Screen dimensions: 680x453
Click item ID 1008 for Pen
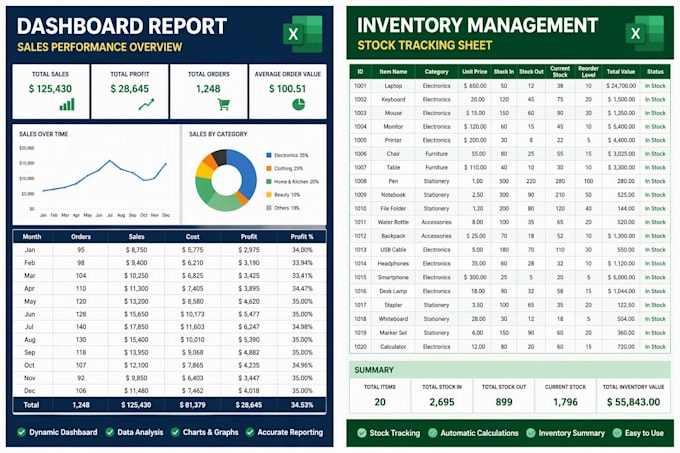click(x=360, y=181)
